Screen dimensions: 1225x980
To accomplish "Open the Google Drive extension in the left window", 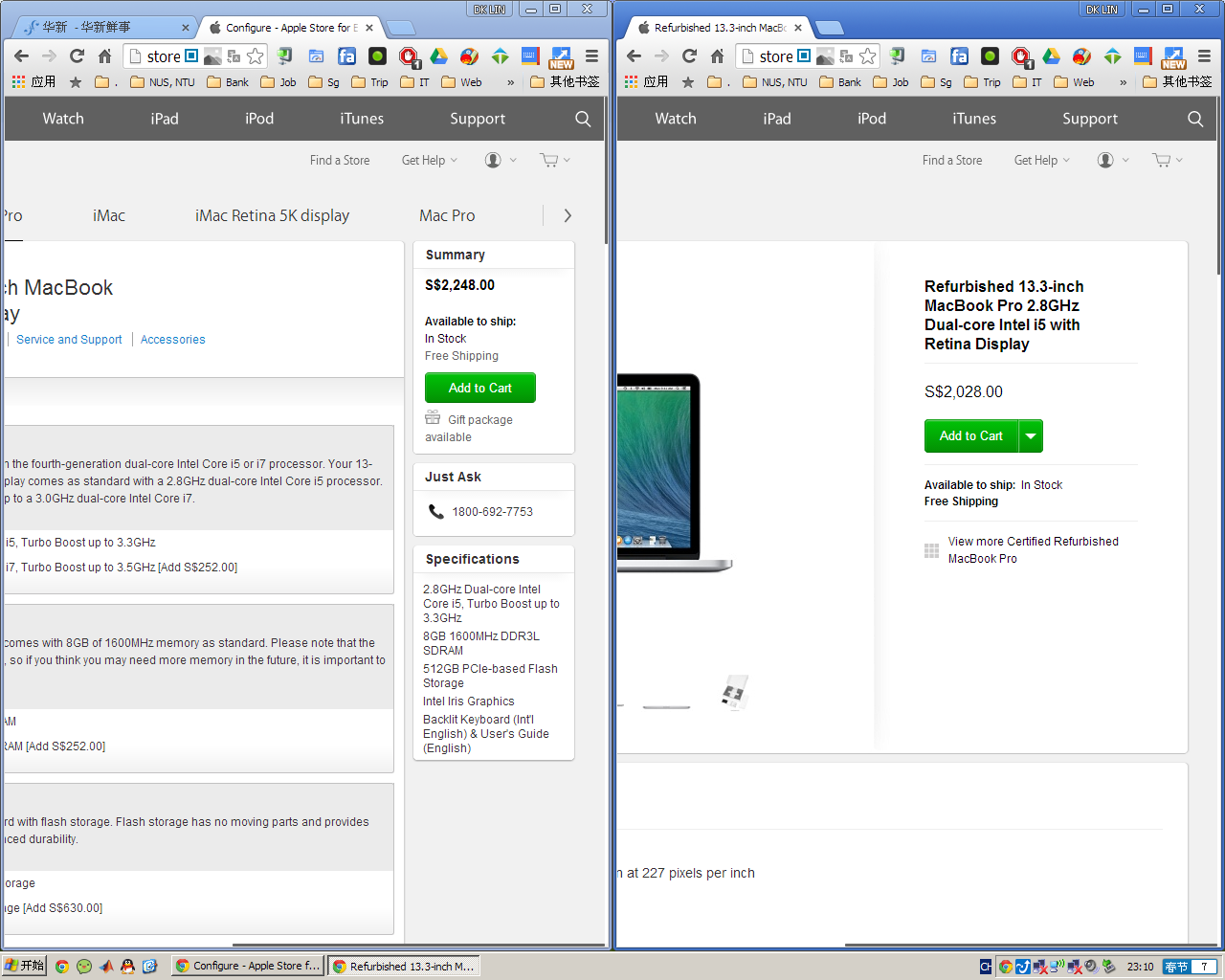I will 439,56.
